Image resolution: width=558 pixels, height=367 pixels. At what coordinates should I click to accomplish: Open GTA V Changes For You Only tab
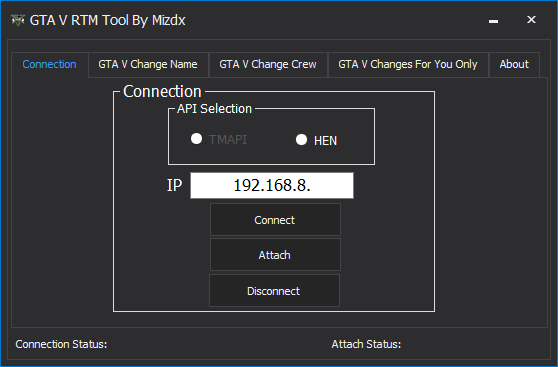[x=408, y=64]
